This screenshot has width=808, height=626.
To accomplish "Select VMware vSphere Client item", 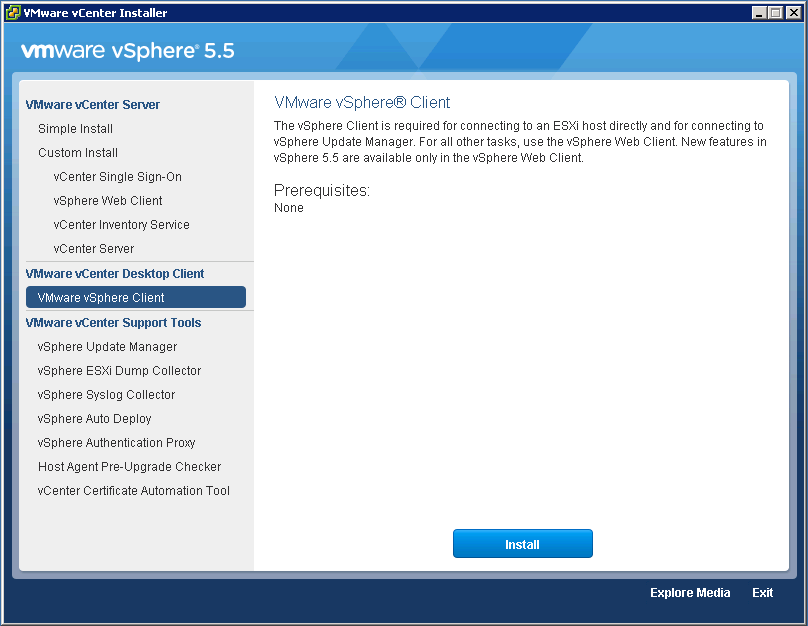I will click(x=136, y=297).
